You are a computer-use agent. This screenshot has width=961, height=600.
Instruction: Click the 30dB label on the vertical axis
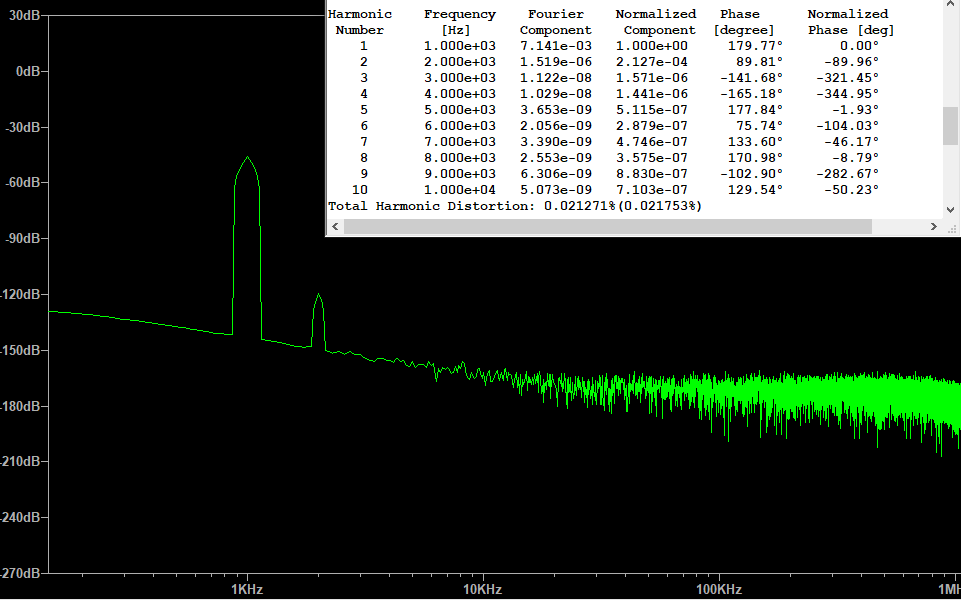25,15
